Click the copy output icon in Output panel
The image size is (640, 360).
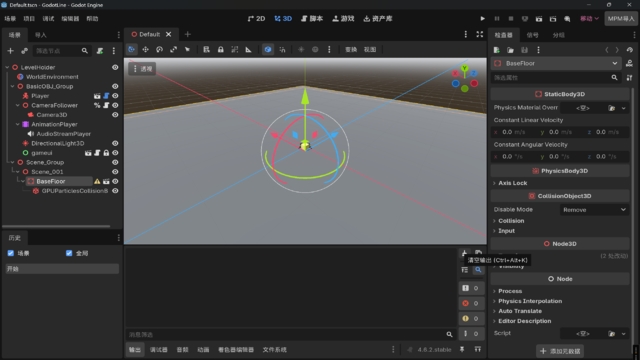pos(478,253)
